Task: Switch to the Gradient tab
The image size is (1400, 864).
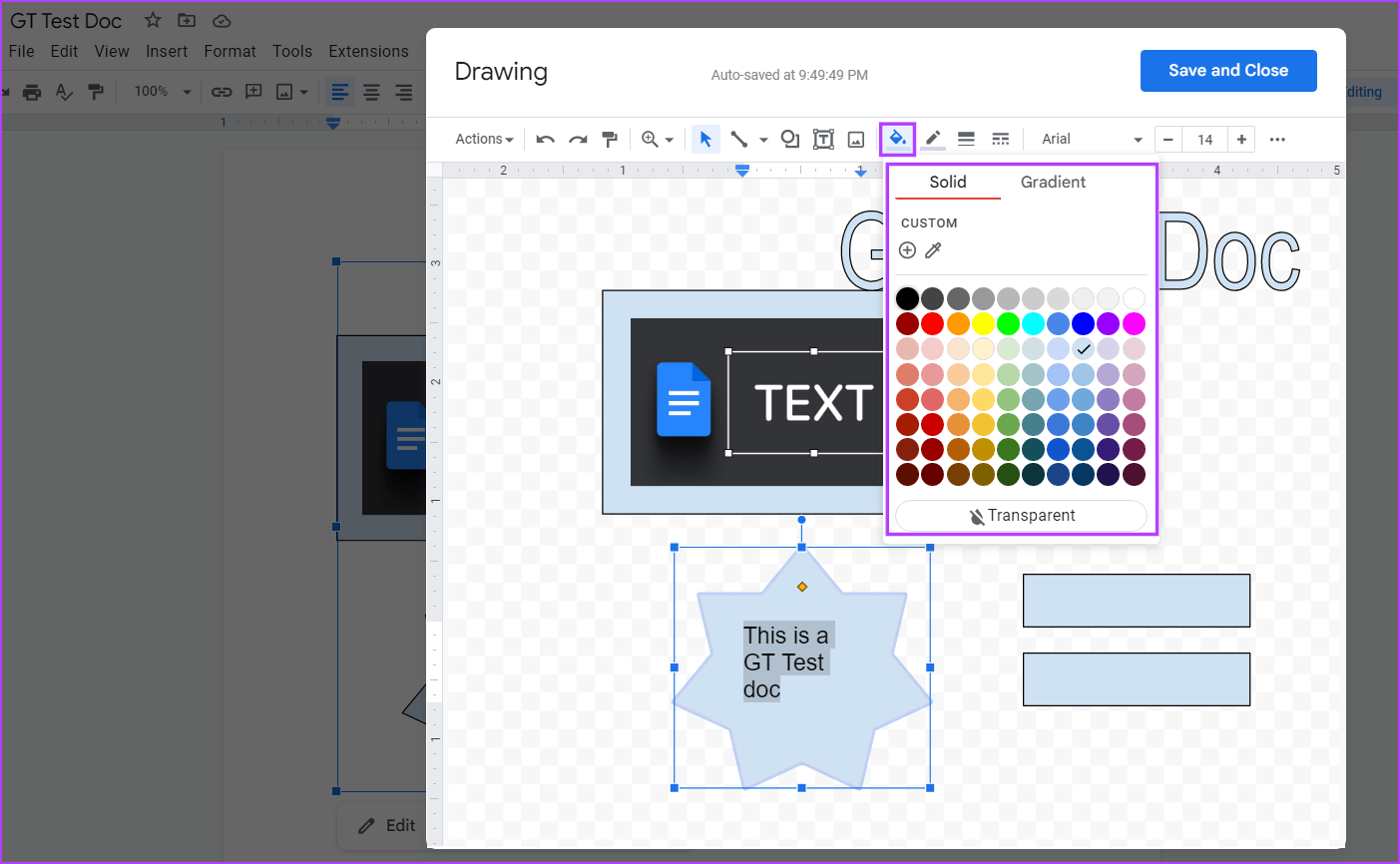Action: point(1053,182)
